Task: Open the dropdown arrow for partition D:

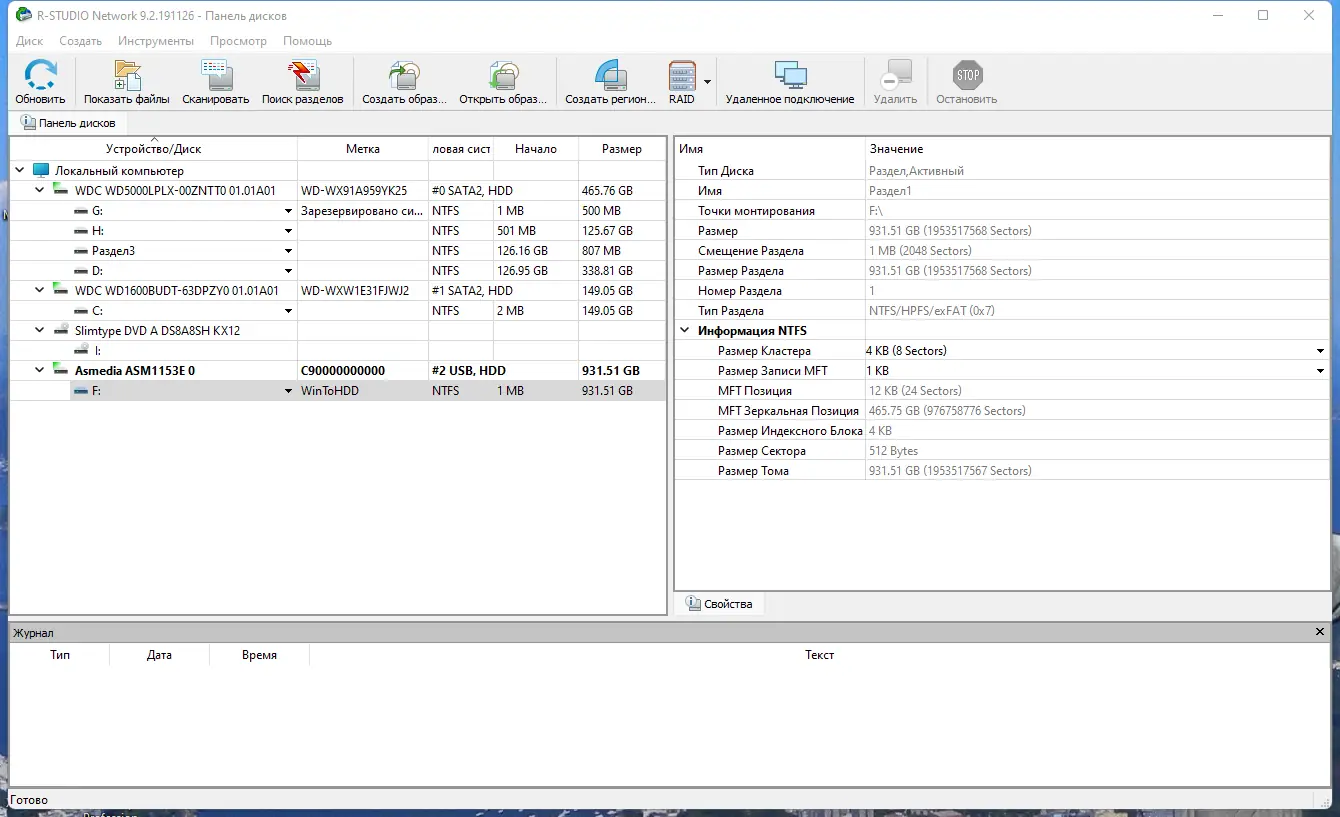Action: point(289,271)
